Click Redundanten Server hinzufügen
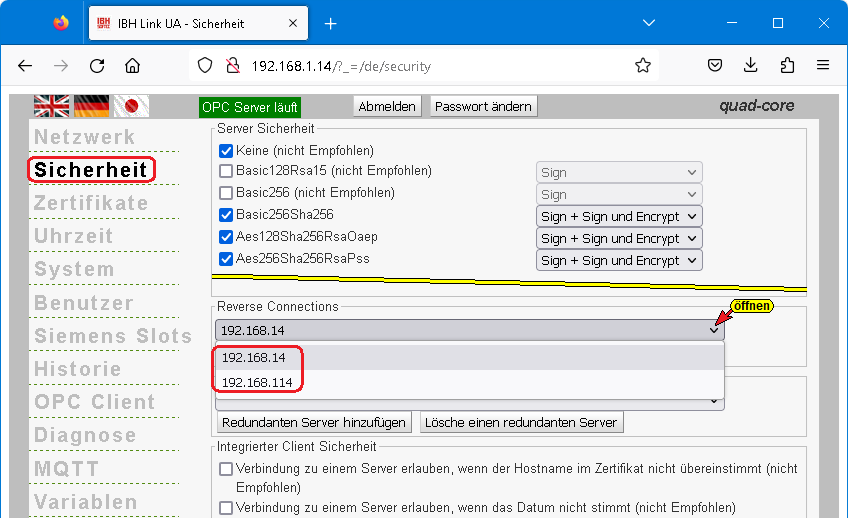This screenshot has width=848, height=518. 314,422
